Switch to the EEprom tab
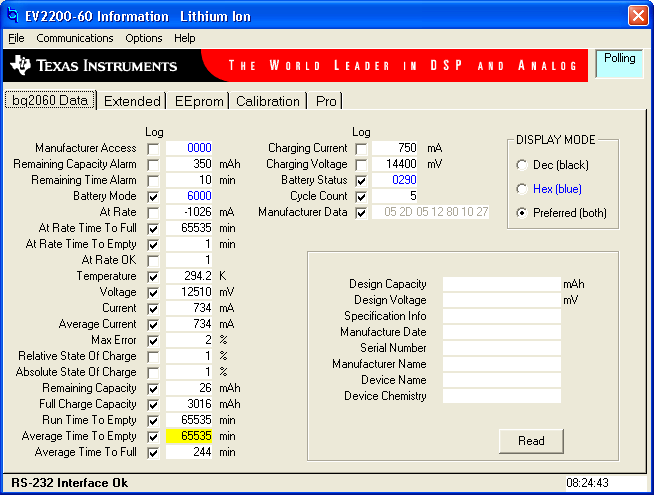Image resolution: width=654 pixels, height=499 pixels. (199, 101)
